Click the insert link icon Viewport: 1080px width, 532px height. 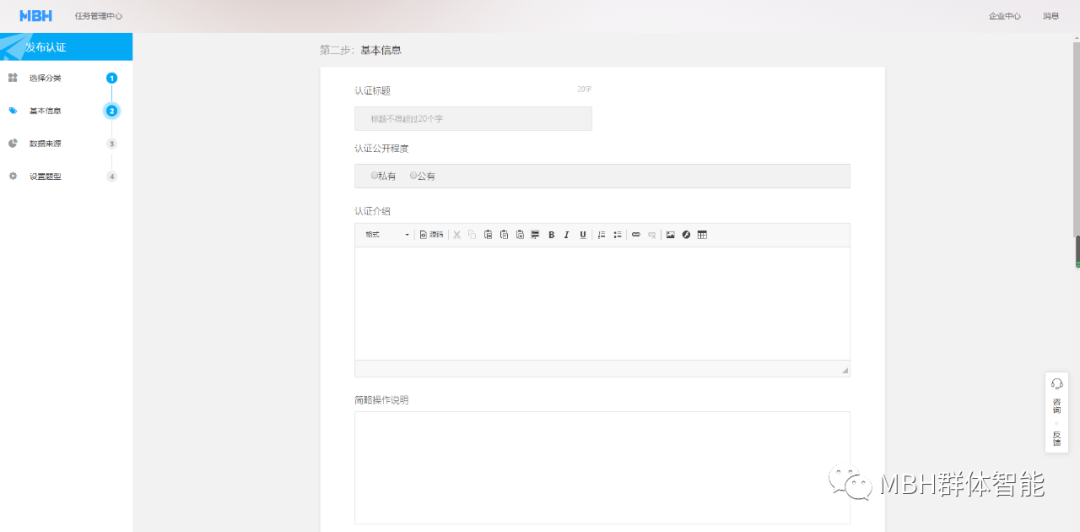point(636,235)
